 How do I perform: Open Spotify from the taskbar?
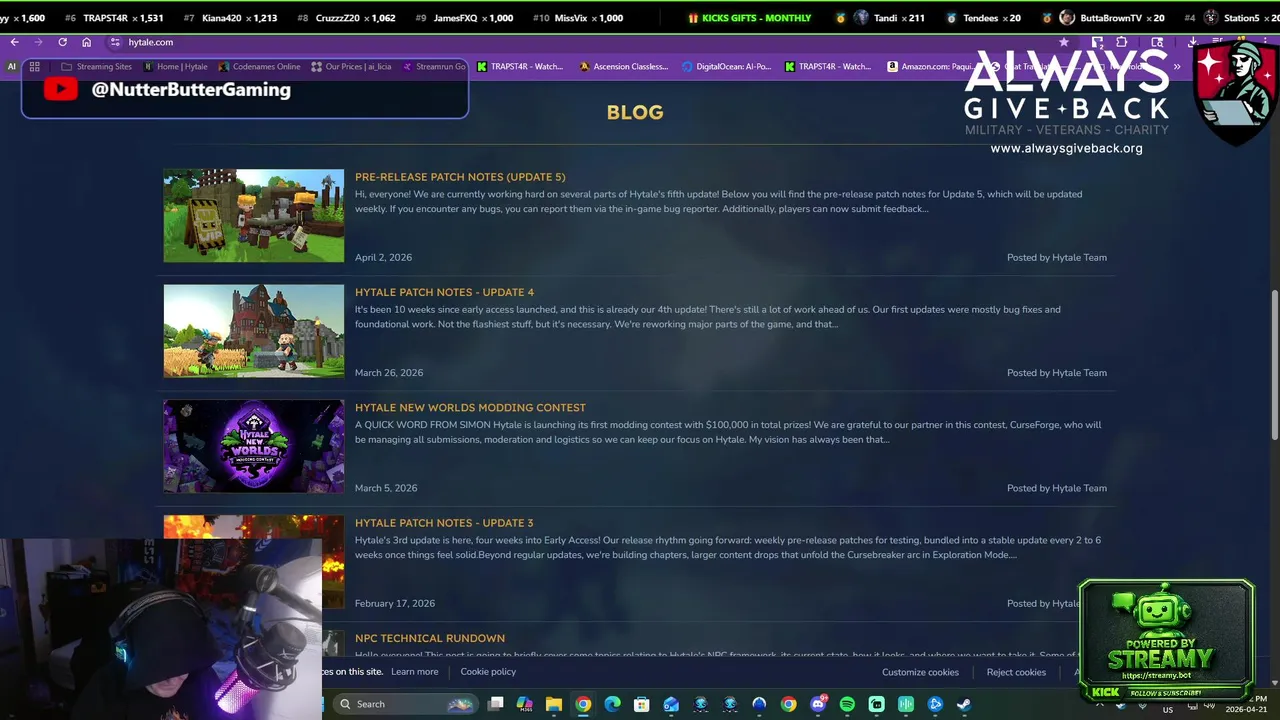[847, 704]
